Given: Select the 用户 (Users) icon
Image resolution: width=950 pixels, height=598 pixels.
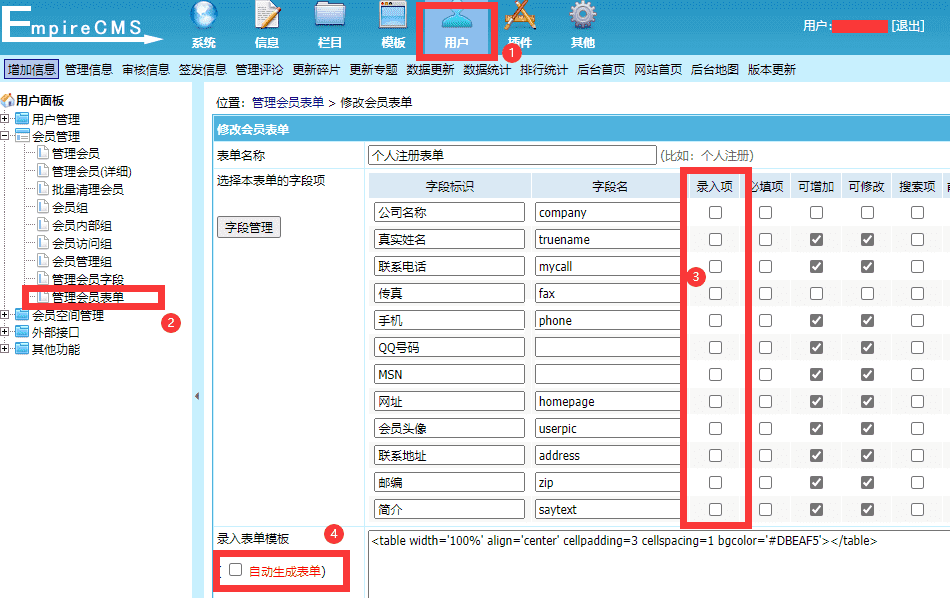Looking at the screenshot, I should tap(455, 25).
